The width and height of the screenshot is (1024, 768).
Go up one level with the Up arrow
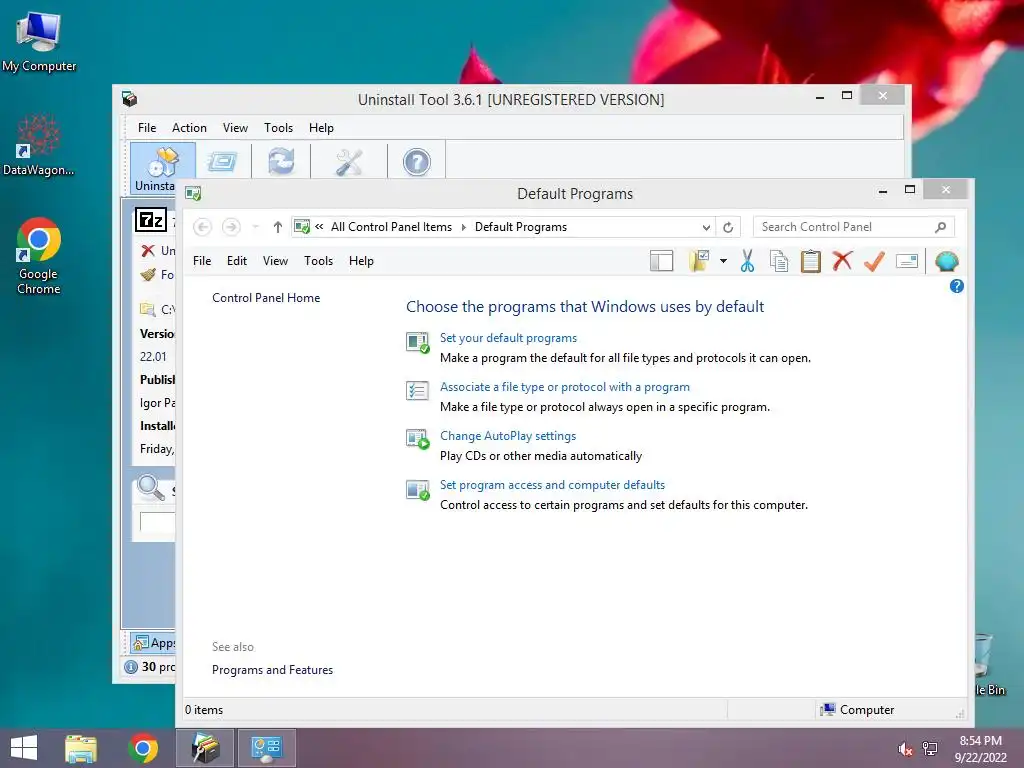pos(278,227)
